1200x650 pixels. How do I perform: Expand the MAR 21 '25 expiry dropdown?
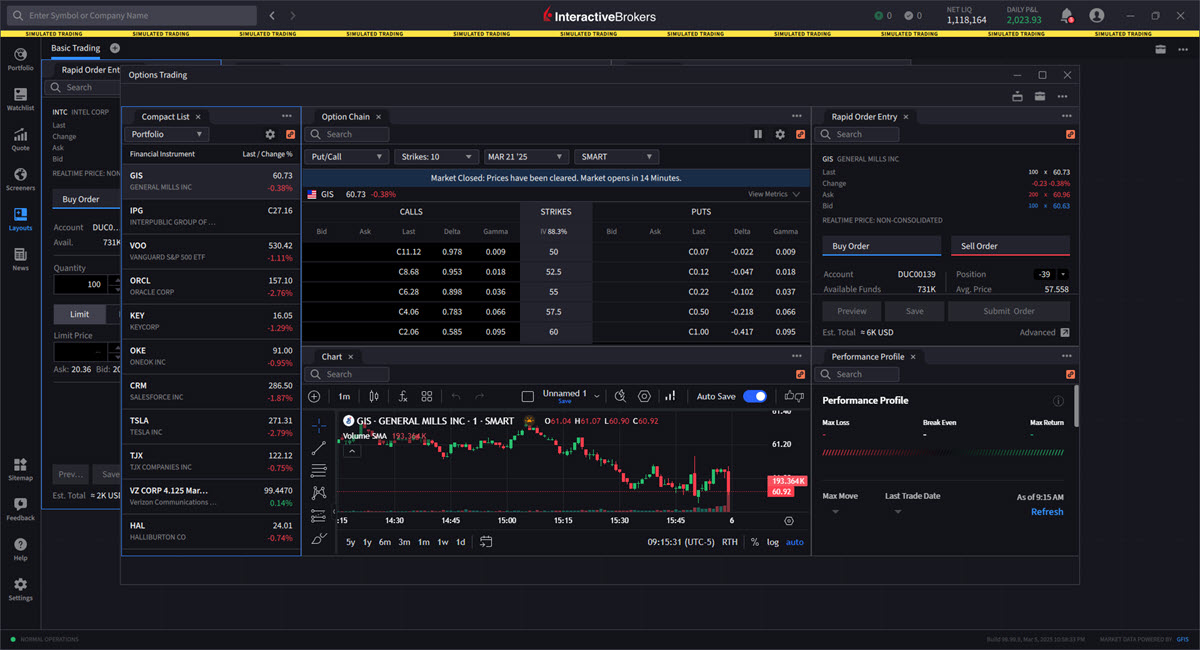527,157
